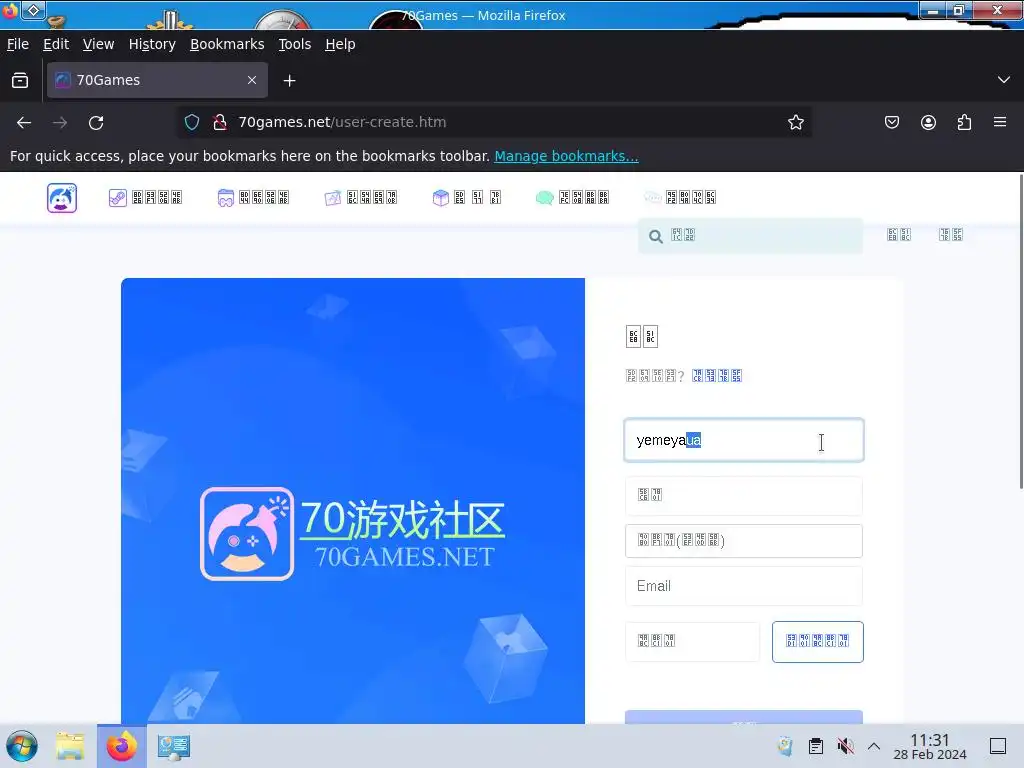
Task: Open the last nav item with pale bubble icon
Action: click(x=679, y=197)
